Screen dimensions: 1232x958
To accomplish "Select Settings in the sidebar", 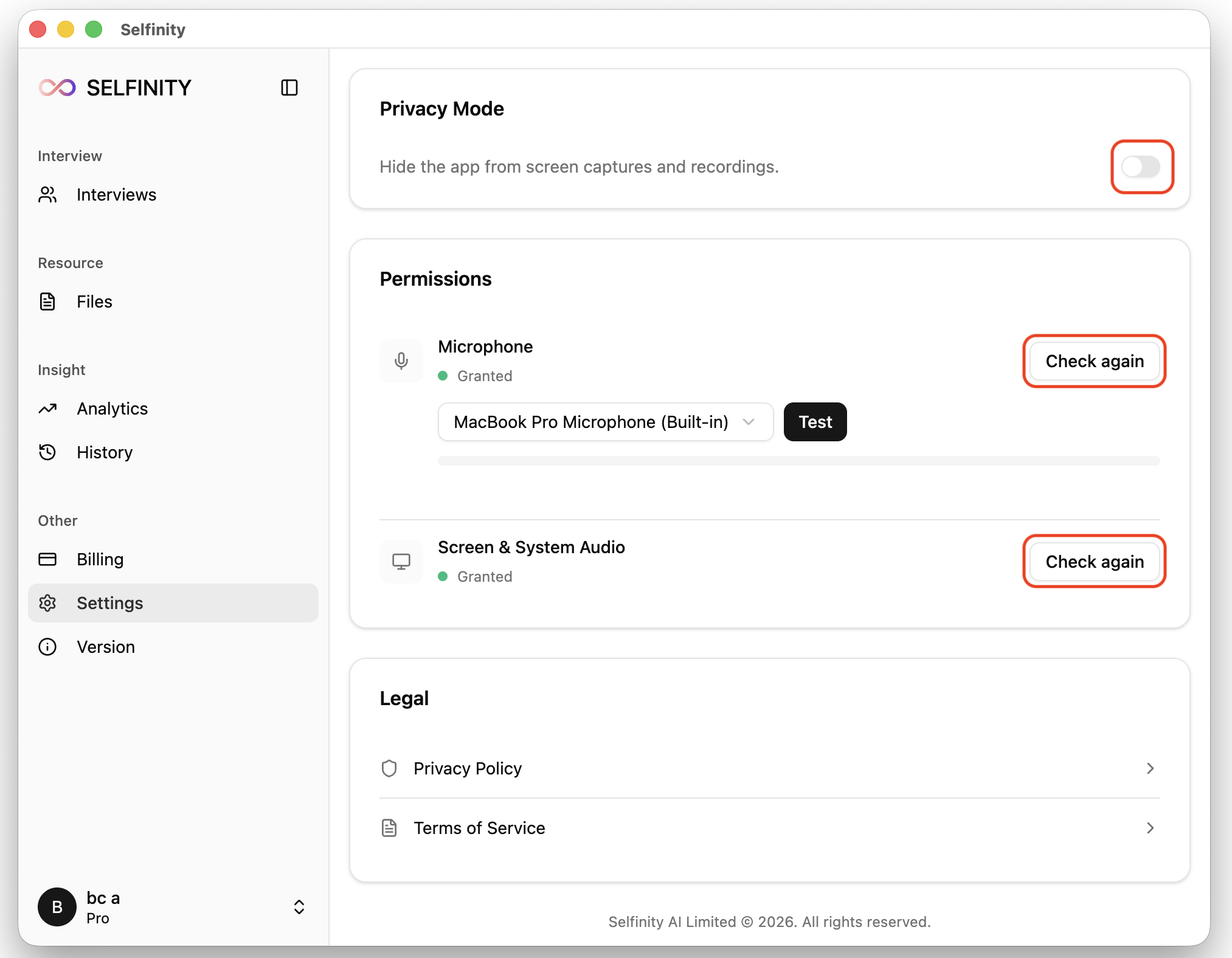I will click(x=173, y=603).
